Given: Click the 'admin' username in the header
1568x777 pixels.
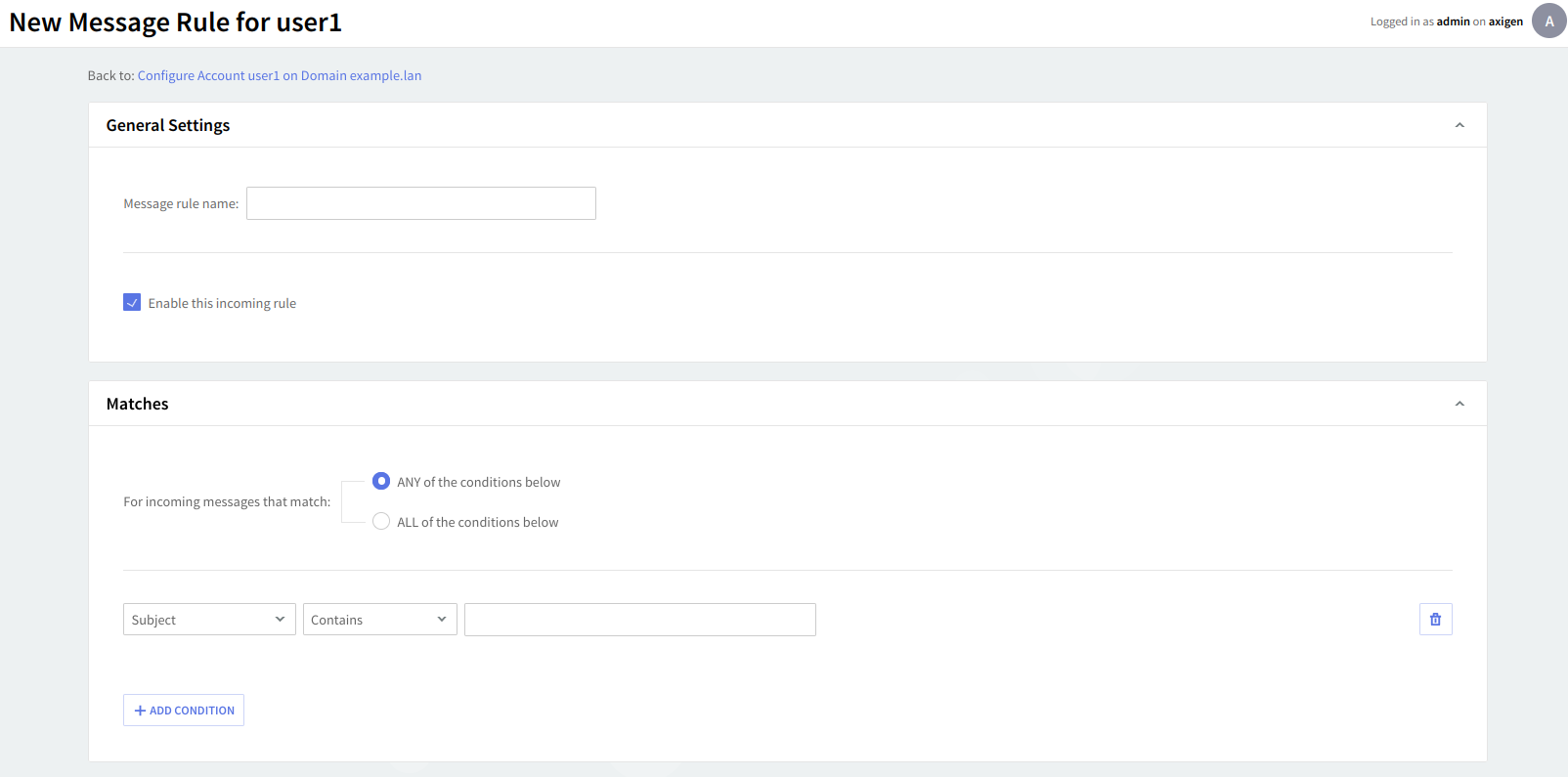Looking at the screenshot, I should coord(1453,22).
